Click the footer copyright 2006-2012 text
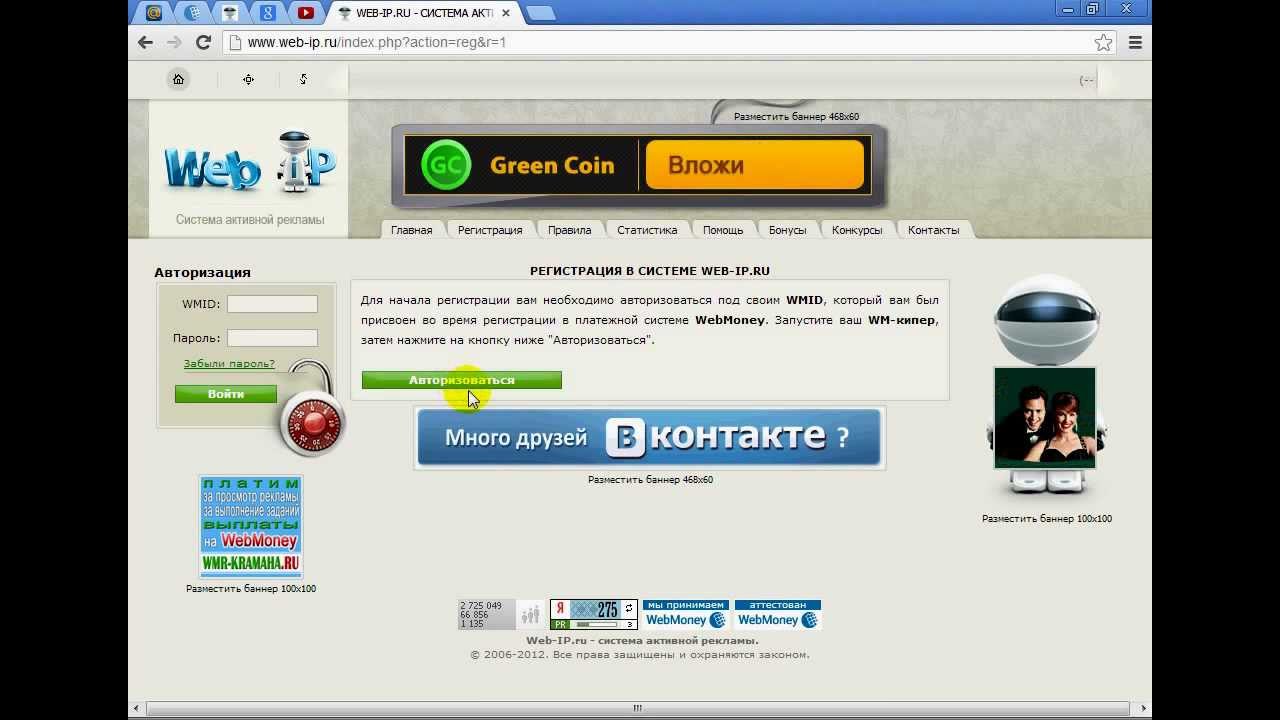The width and height of the screenshot is (1280, 720). pyautogui.click(x=640, y=655)
